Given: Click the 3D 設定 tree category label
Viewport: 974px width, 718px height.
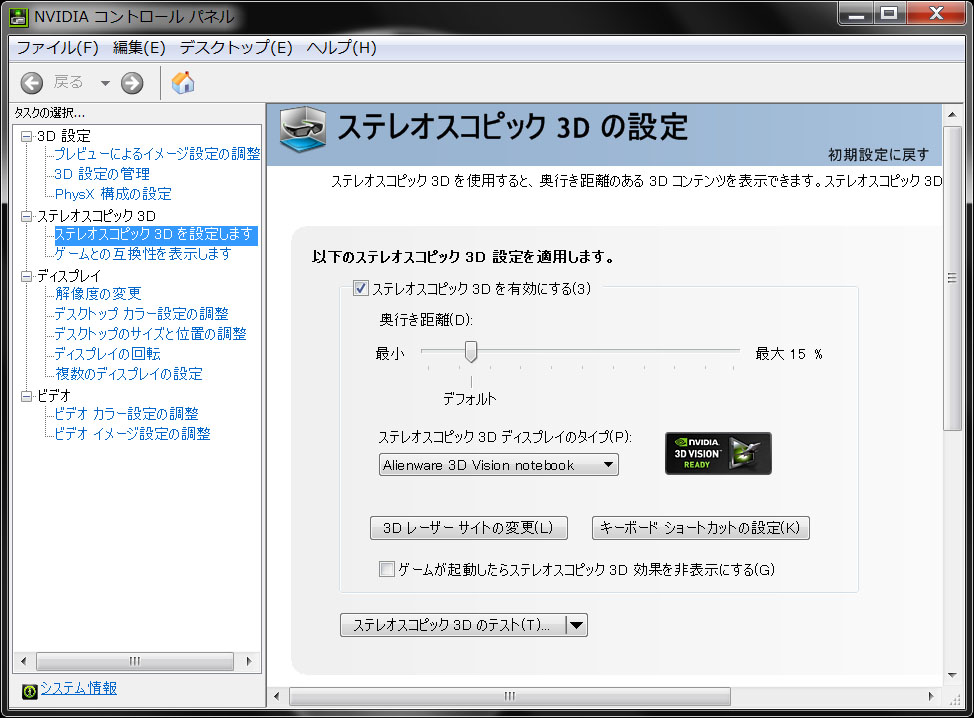Looking at the screenshot, I should 64,136.
